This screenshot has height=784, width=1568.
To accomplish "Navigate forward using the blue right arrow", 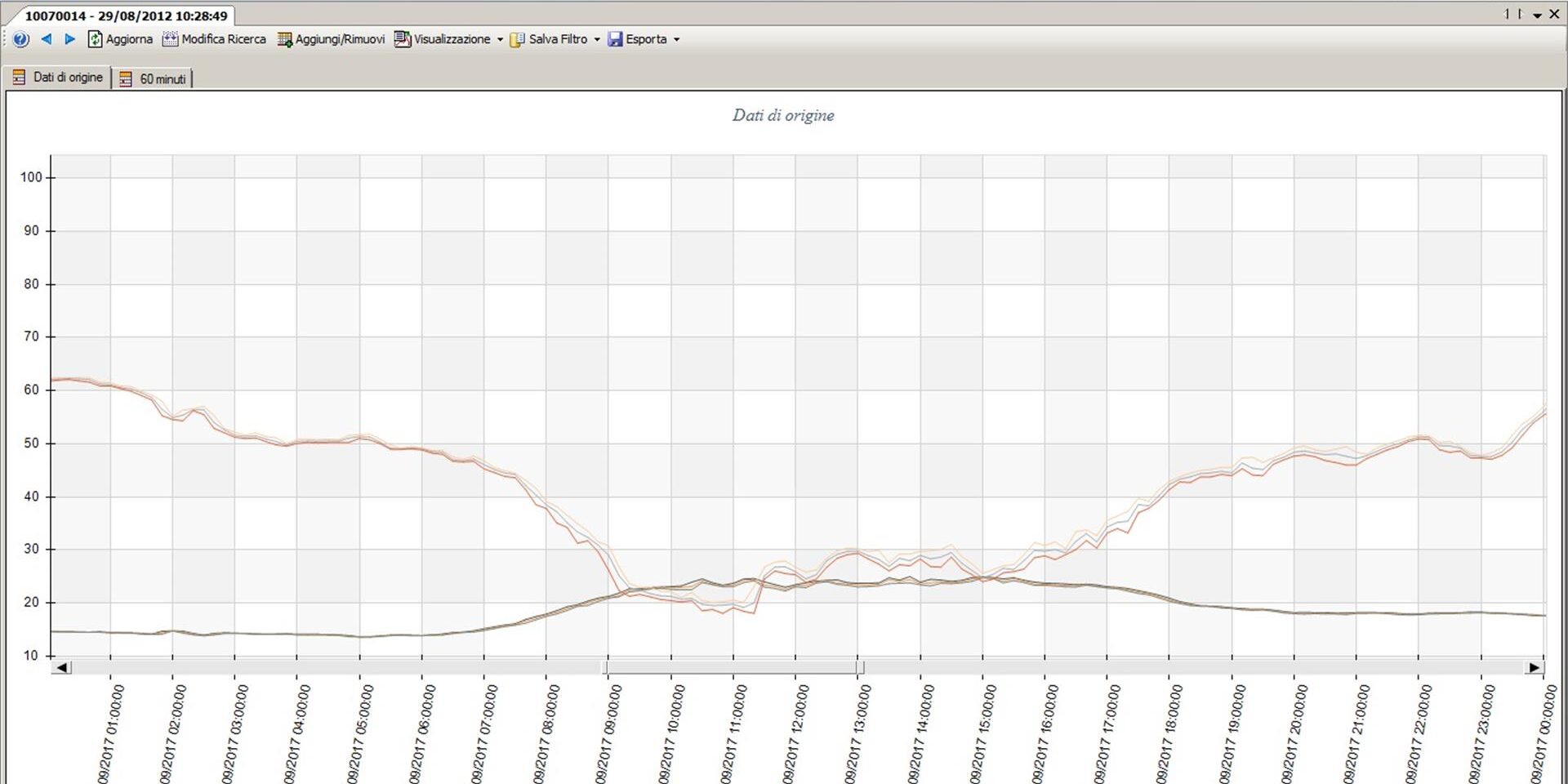I will click(69, 38).
